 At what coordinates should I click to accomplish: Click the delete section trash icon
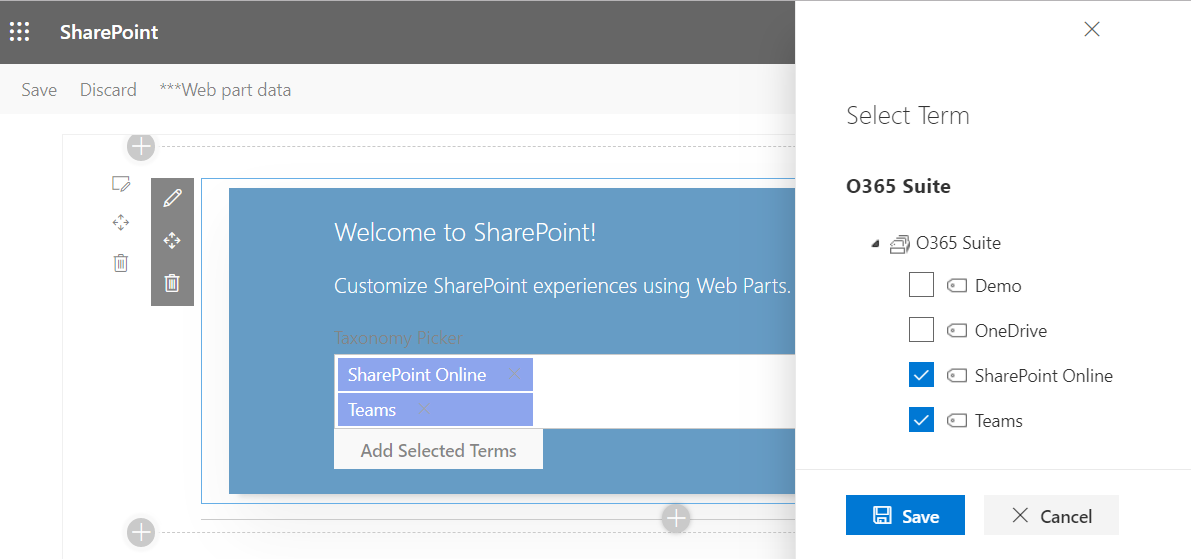121,263
